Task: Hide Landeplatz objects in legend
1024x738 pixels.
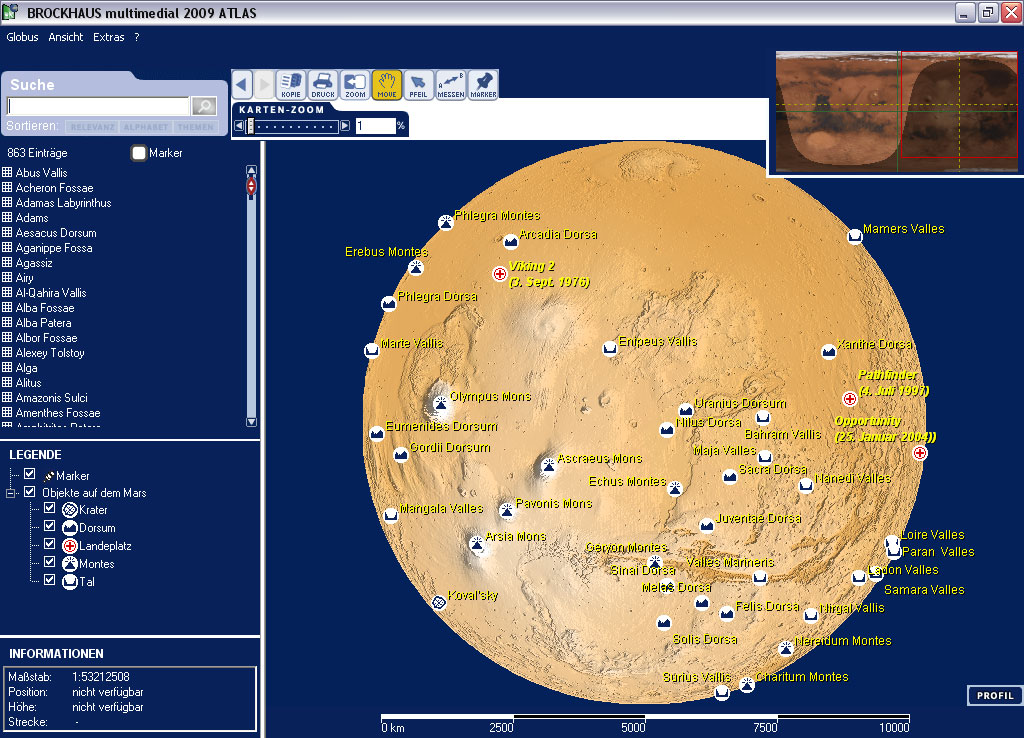Action: (50, 544)
